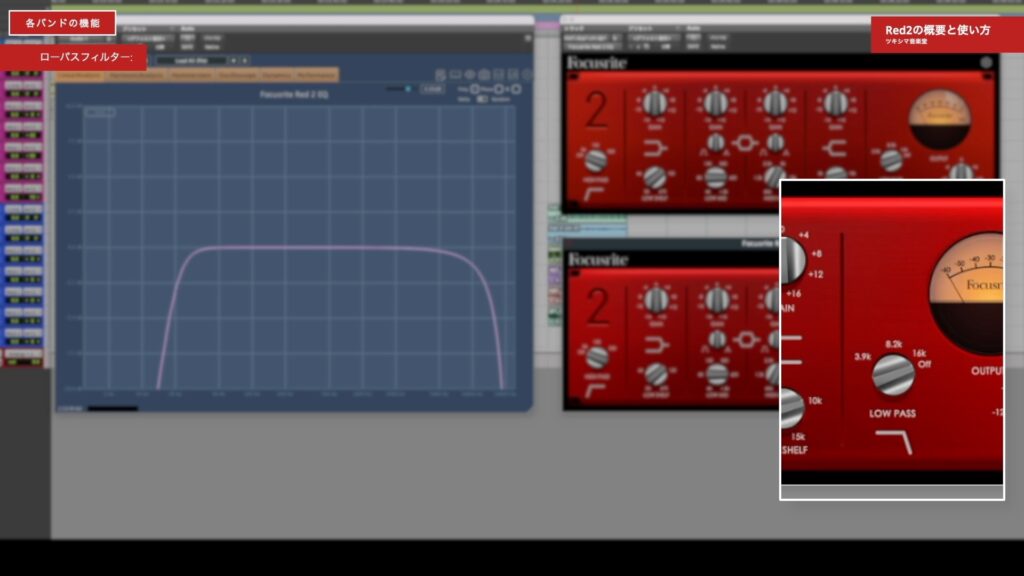Click the high-mid Q knob in upper Red 2
Viewport: 1024px width, 576px height.
pyautogui.click(x=775, y=142)
